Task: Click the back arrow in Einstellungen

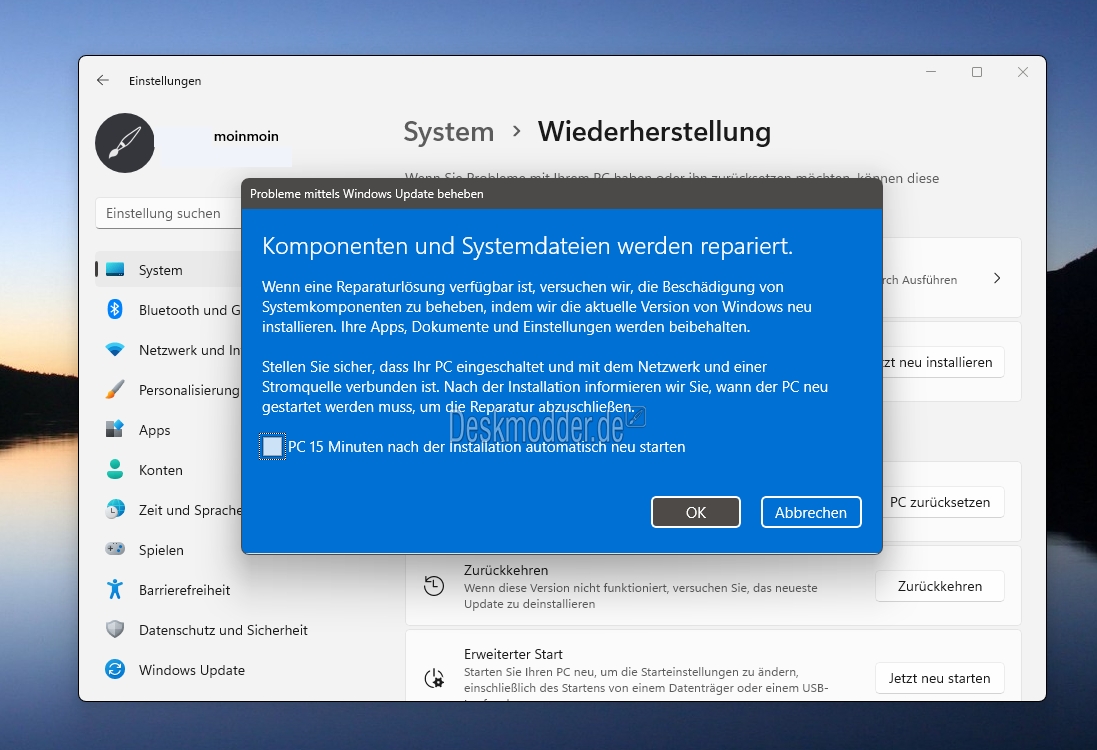Action: pos(103,80)
